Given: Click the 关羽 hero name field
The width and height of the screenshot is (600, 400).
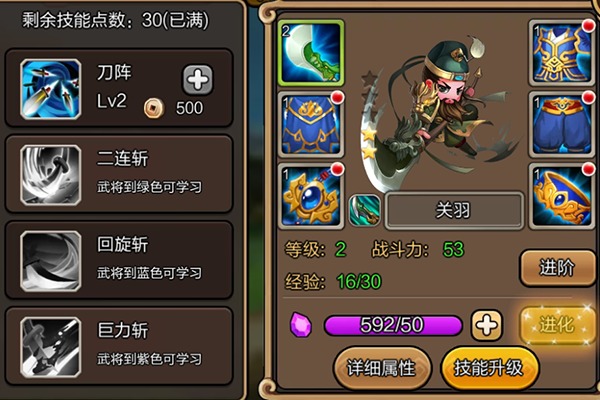Looking at the screenshot, I should [454, 211].
